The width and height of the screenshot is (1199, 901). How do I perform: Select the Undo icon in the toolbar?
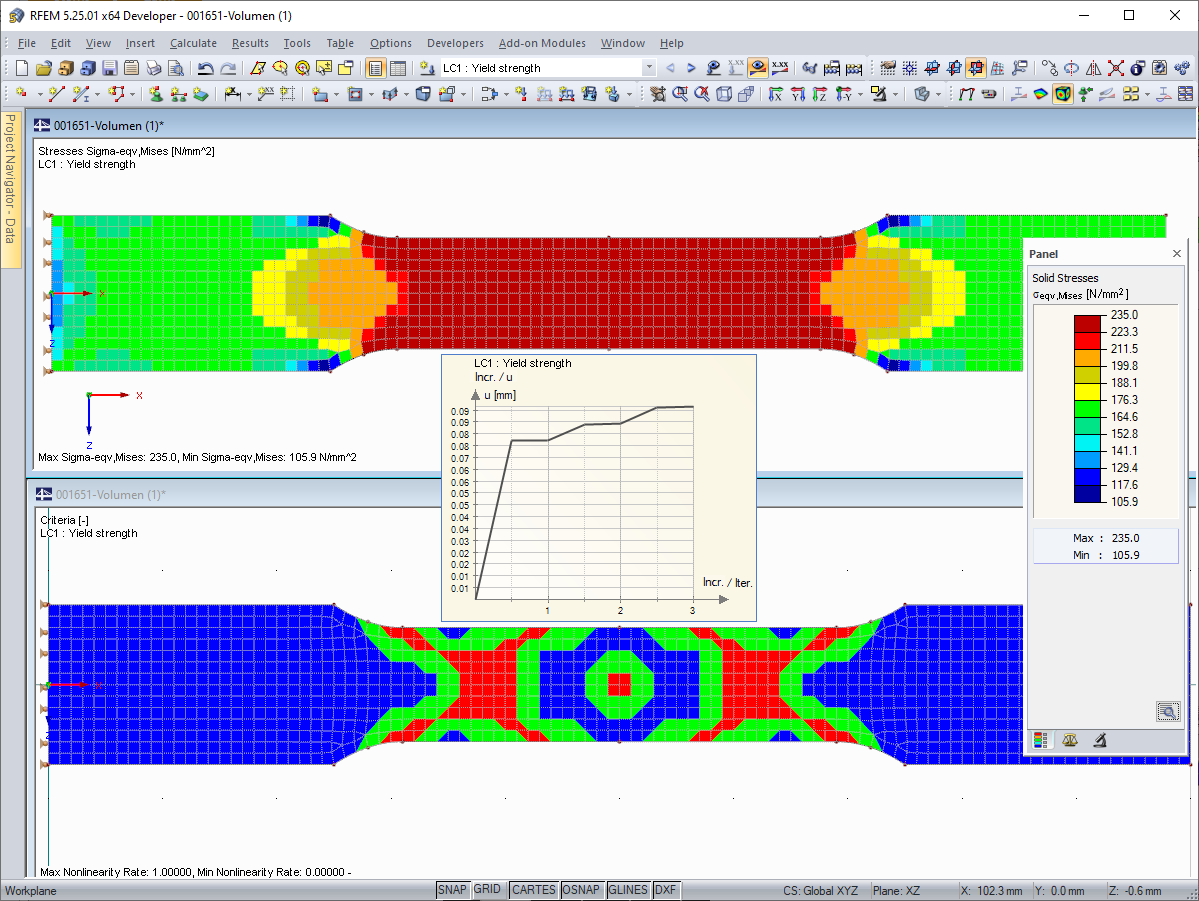[x=205, y=68]
